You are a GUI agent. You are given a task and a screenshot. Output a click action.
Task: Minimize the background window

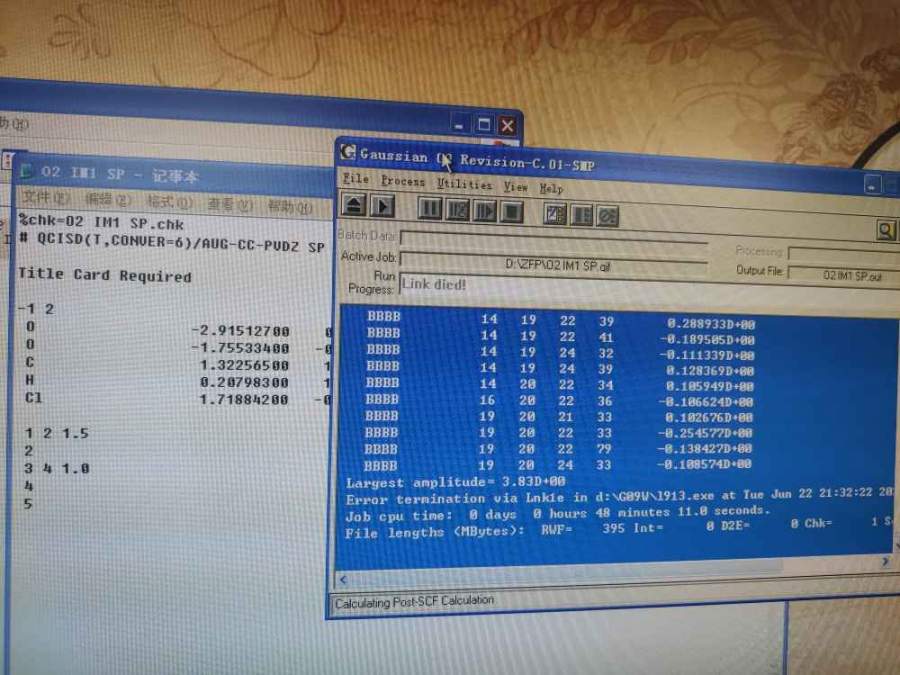(x=459, y=124)
